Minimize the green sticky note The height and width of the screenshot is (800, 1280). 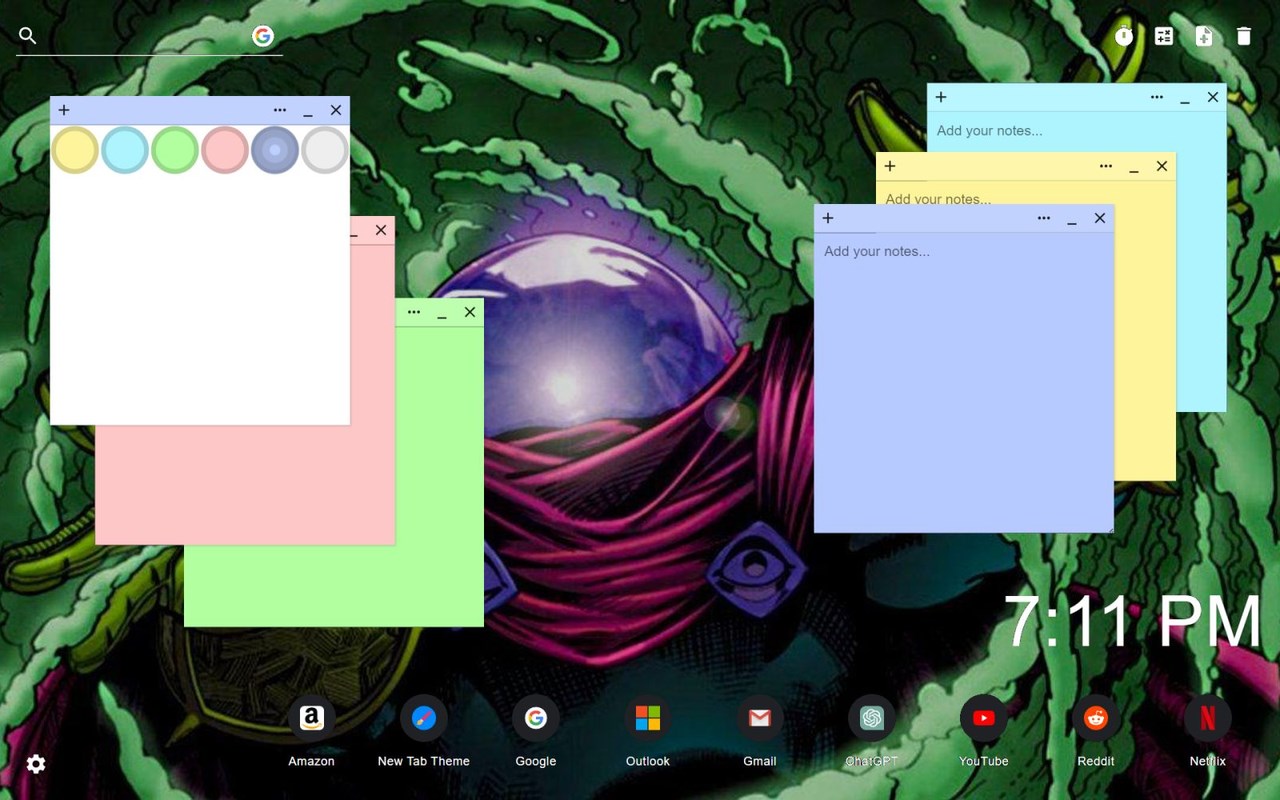pos(442,314)
